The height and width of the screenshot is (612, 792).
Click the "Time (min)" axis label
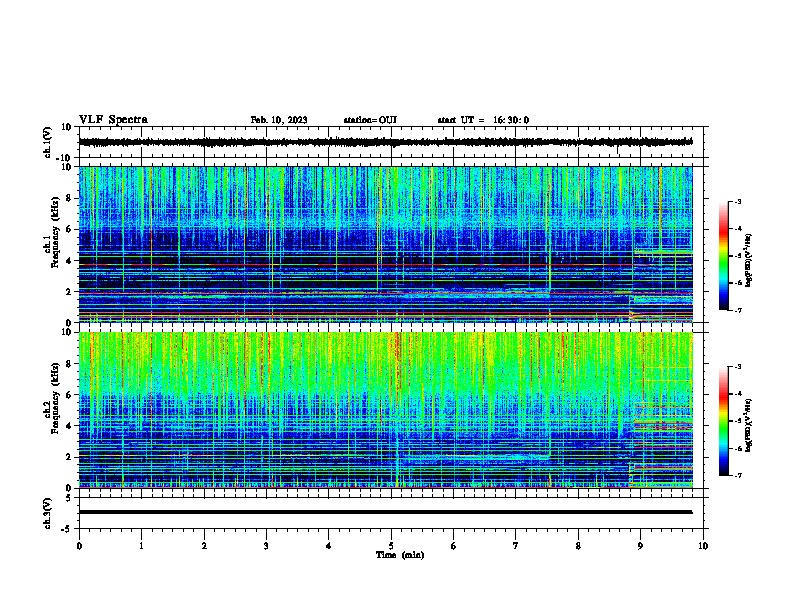click(x=400, y=555)
